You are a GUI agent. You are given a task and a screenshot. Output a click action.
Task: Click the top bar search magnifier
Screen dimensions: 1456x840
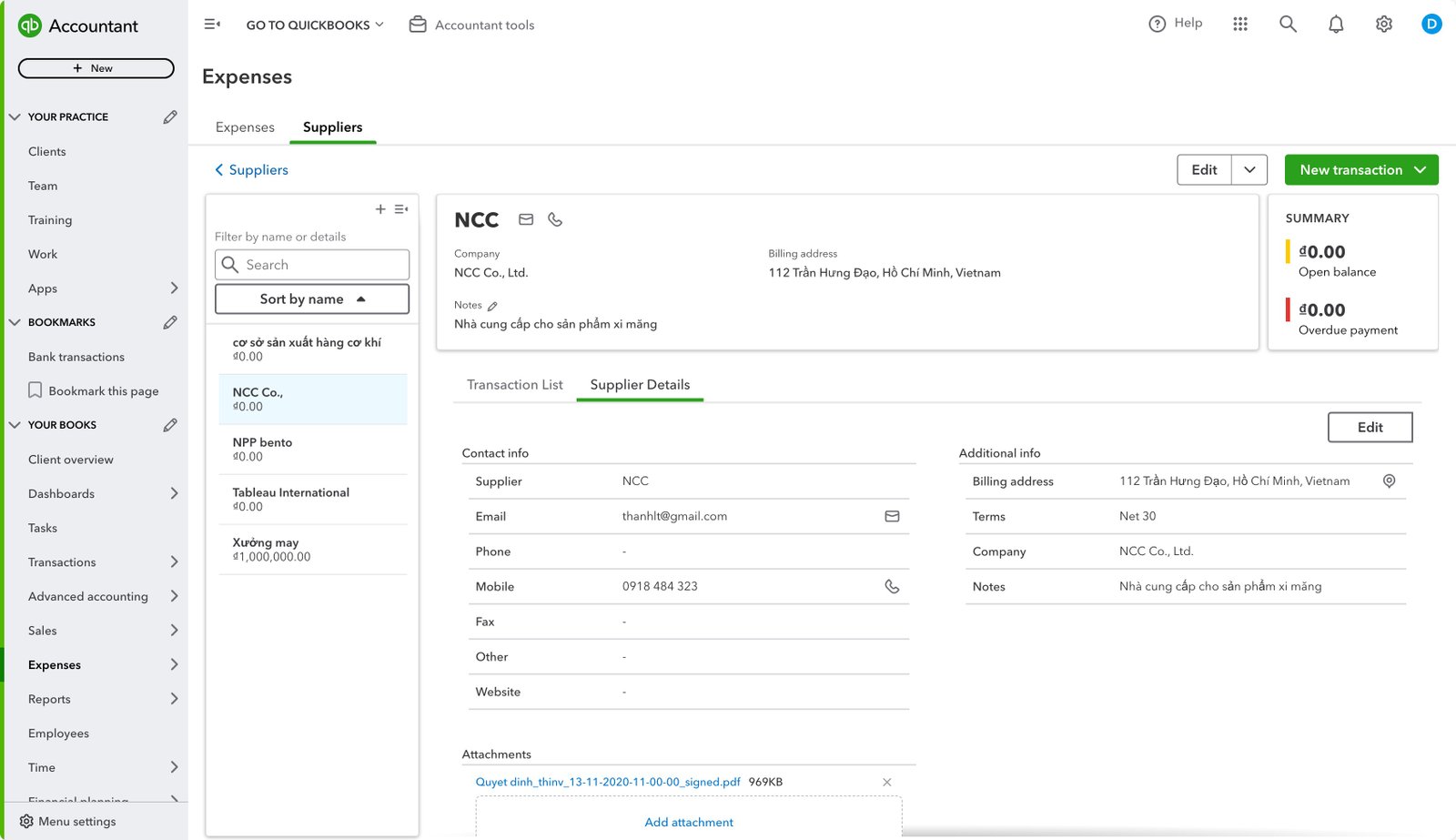pos(1288,25)
